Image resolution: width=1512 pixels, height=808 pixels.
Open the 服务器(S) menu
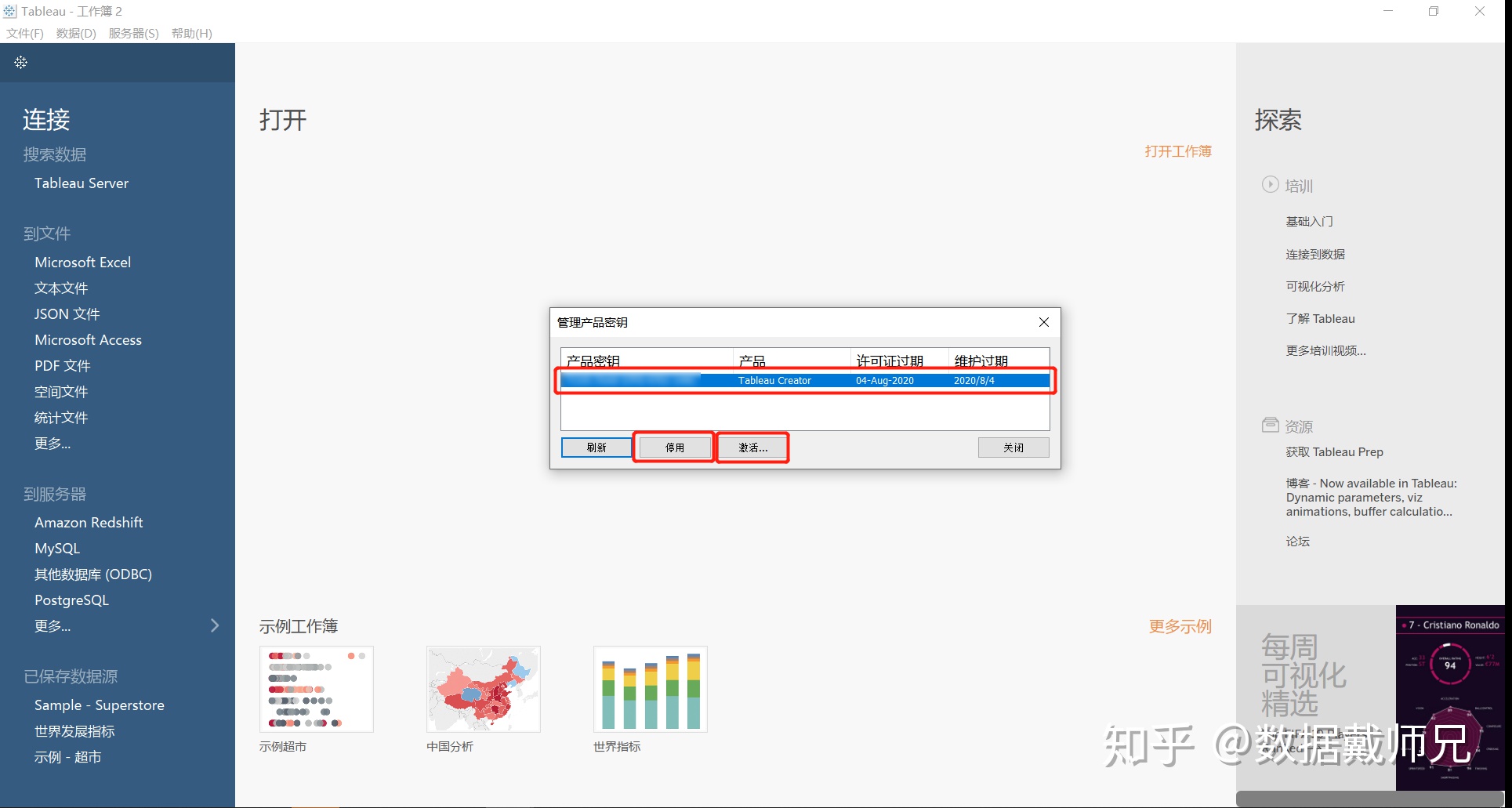[x=134, y=33]
